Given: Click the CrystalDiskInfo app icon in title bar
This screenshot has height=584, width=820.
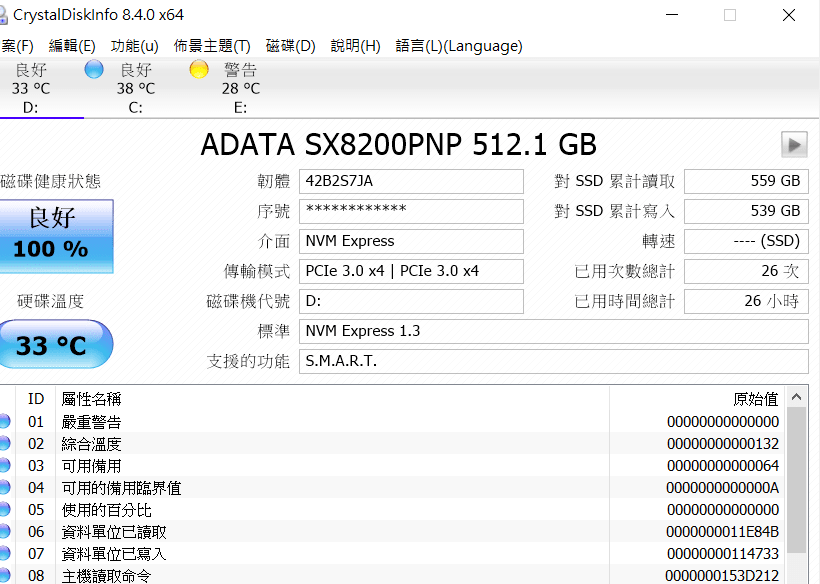Looking at the screenshot, I should click(3, 15).
